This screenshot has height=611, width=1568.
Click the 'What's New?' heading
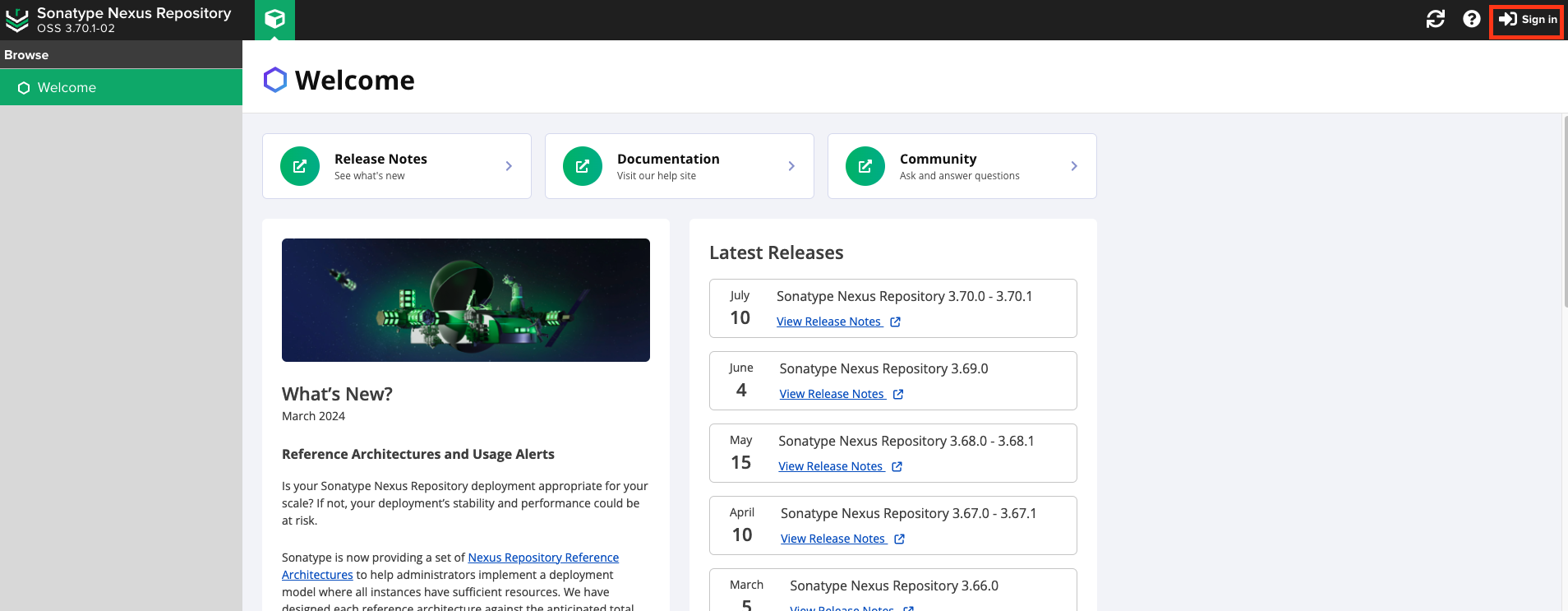click(337, 394)
